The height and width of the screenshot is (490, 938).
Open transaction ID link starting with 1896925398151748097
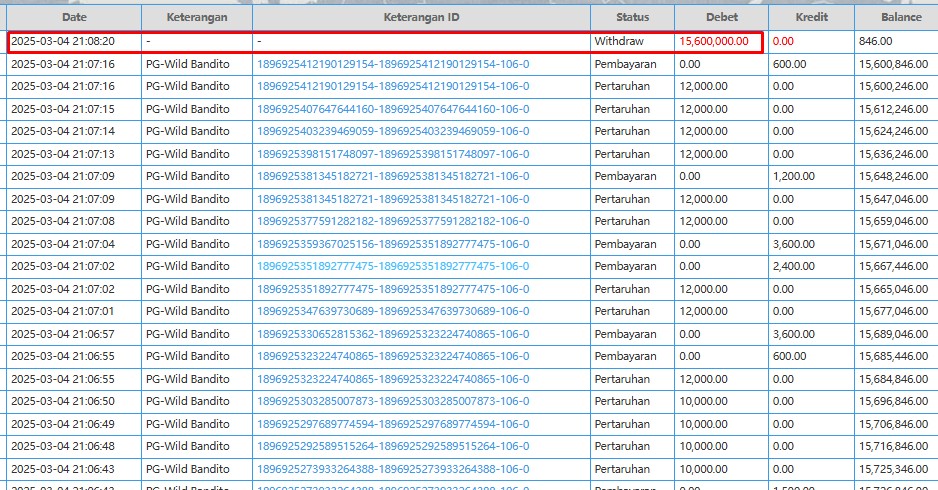[x=393, y=154]
